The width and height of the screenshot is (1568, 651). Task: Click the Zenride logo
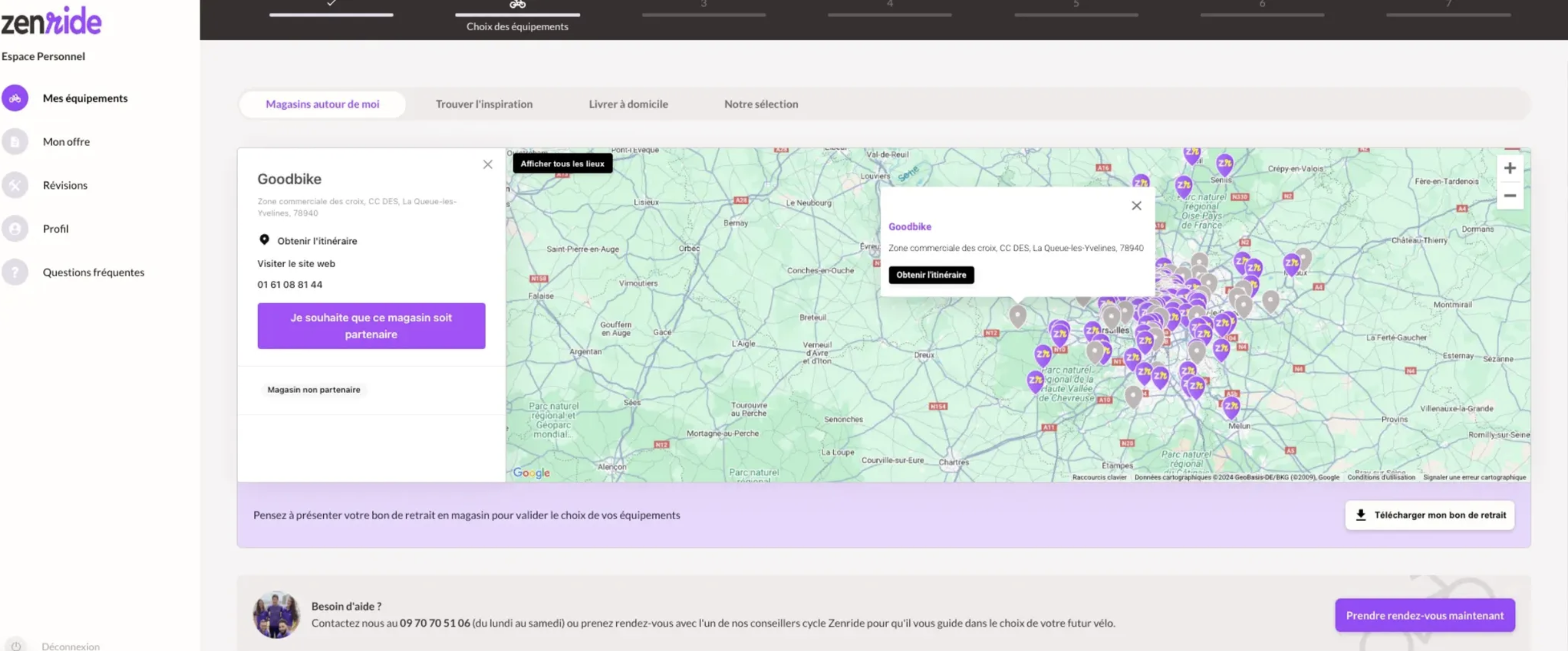click(x=51, y=22)
